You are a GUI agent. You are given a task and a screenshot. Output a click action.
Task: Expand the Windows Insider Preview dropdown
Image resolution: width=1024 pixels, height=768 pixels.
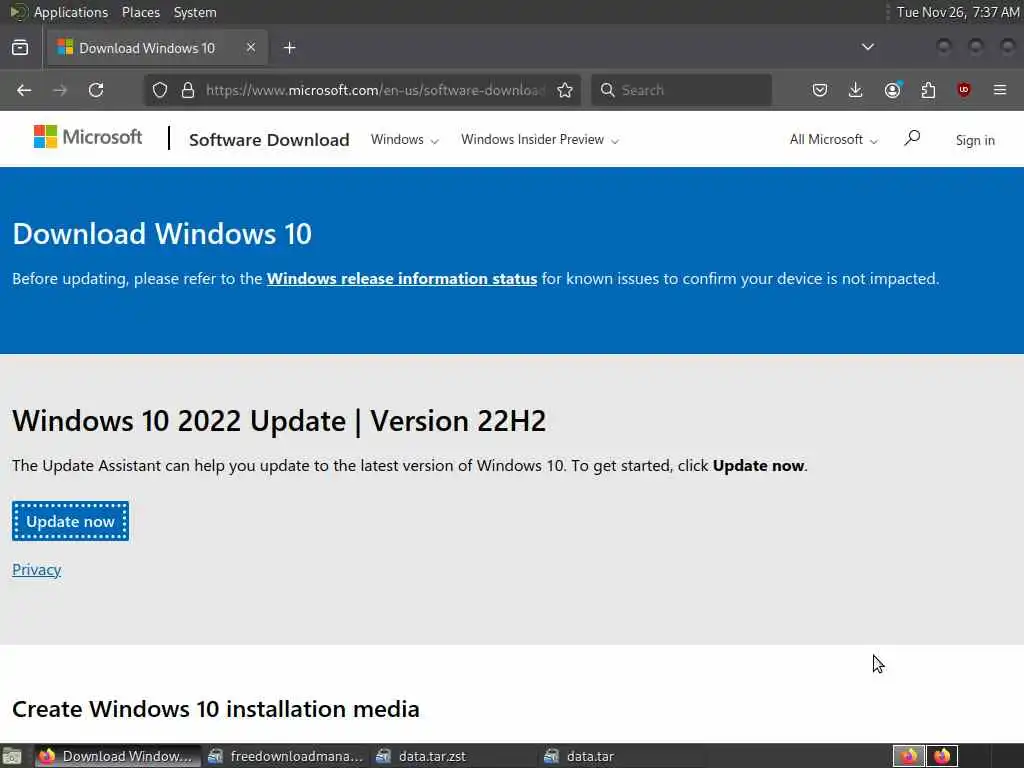[539, 140]
